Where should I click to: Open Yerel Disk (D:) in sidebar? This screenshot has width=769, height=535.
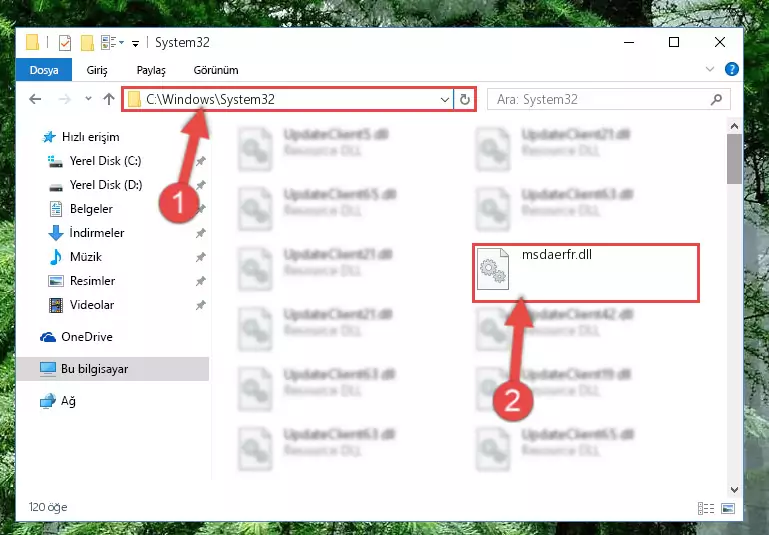(x=106, y=185)
